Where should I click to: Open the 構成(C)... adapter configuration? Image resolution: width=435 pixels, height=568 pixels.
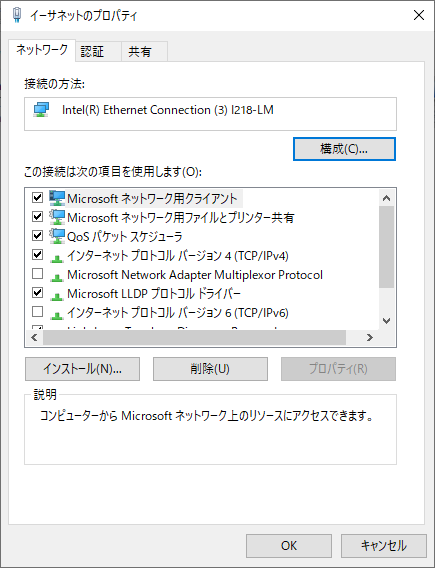tap(344, 149)
